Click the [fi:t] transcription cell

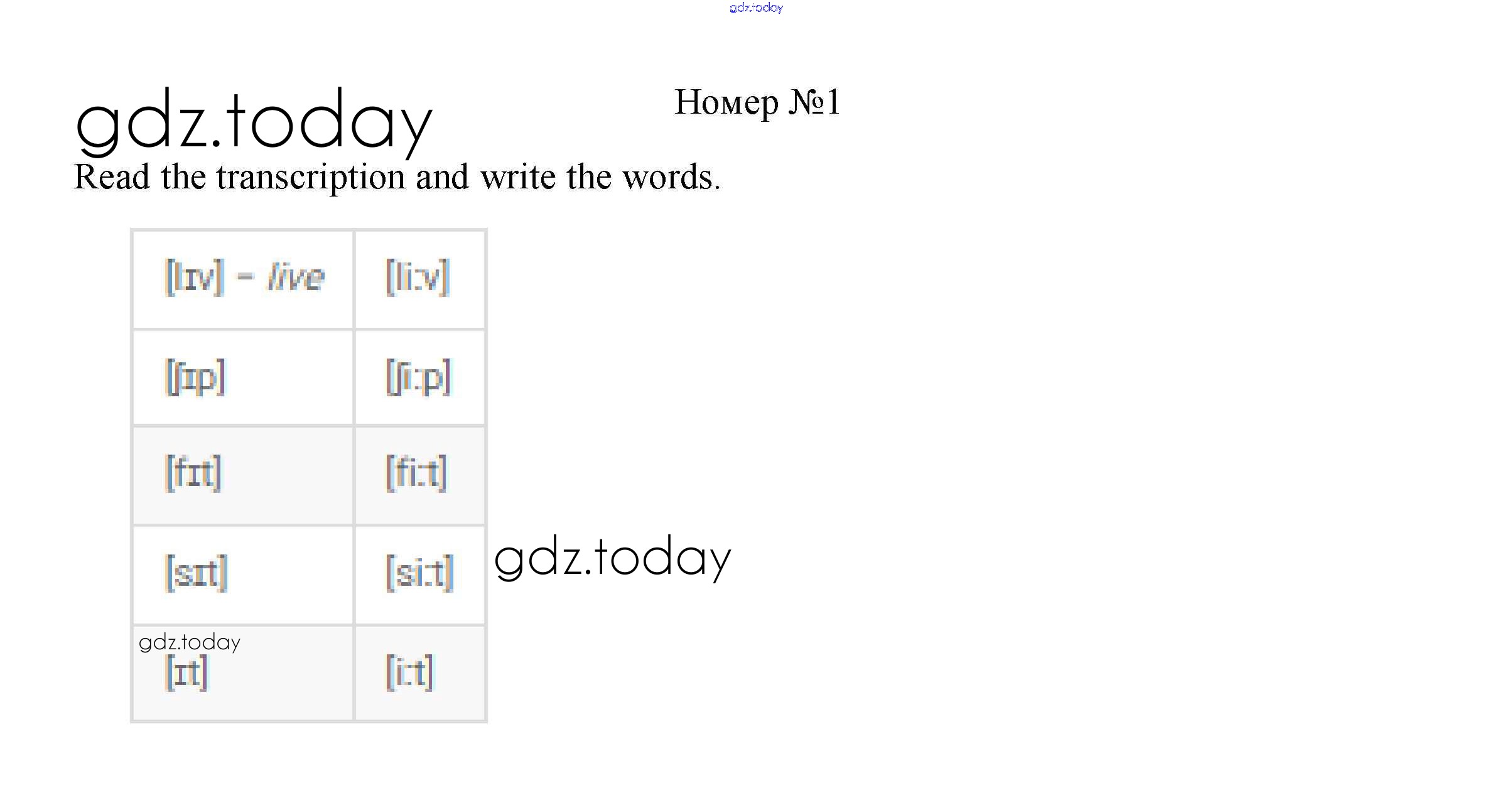pos(416,473)
